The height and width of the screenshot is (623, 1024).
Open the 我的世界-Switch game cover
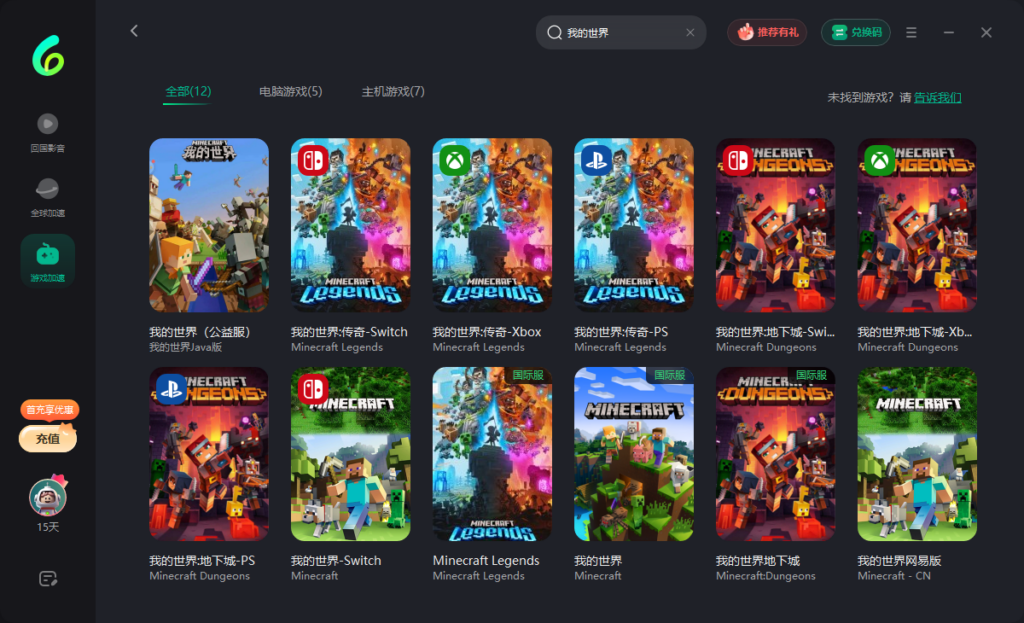pyautogui.click(x=351, y=454)
